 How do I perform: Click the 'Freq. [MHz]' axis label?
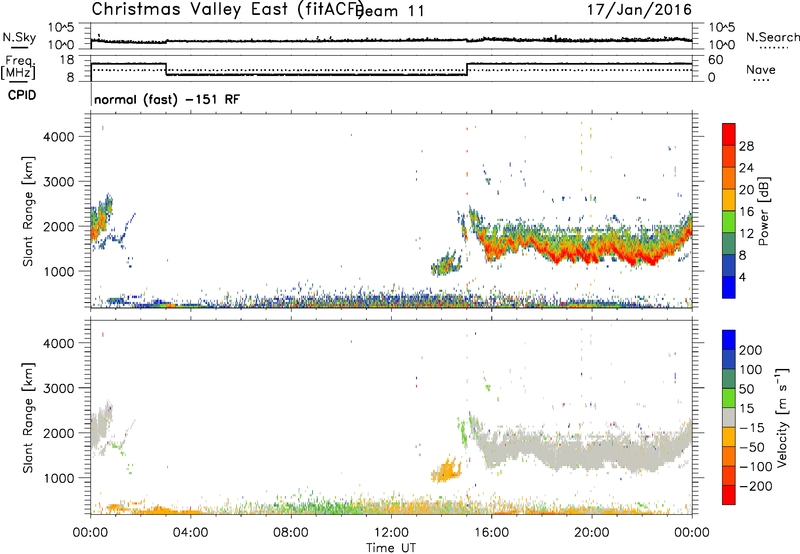[x=18, y=67]
